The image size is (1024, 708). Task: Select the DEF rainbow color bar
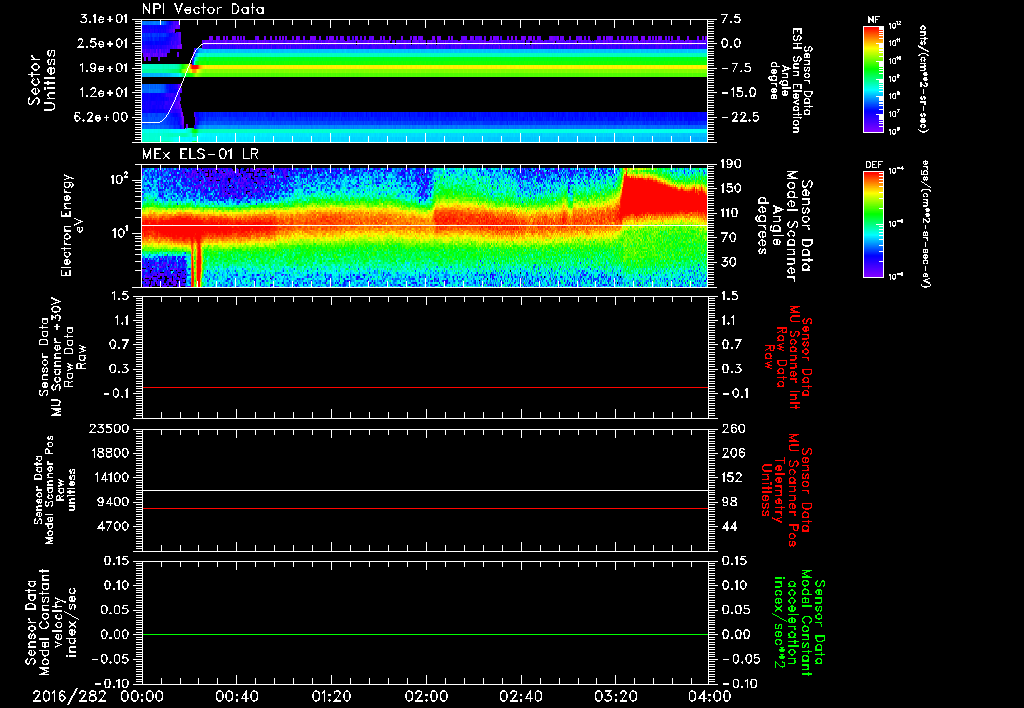coord(873,224)
